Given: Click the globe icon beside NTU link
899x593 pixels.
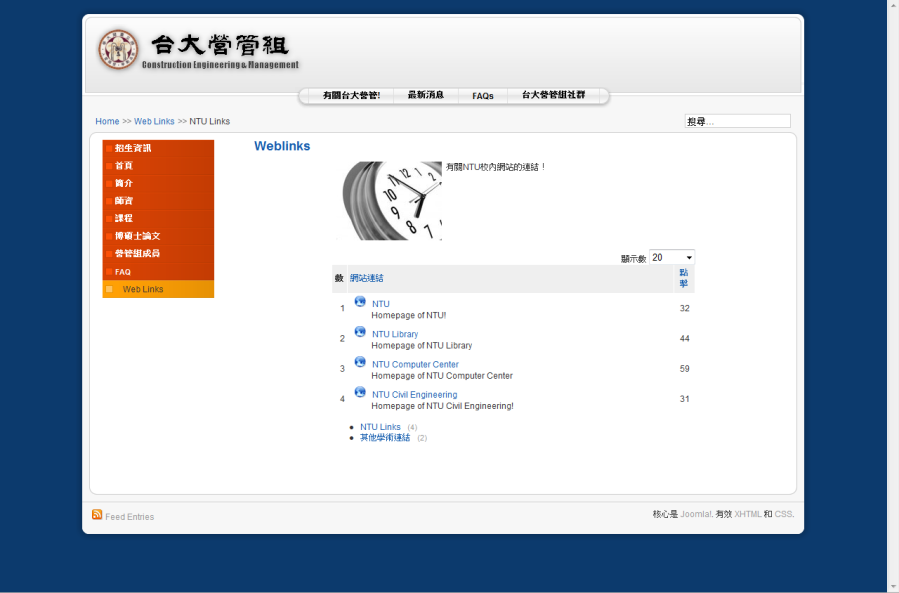Looking at the screenshot, I should pos(360,302).
